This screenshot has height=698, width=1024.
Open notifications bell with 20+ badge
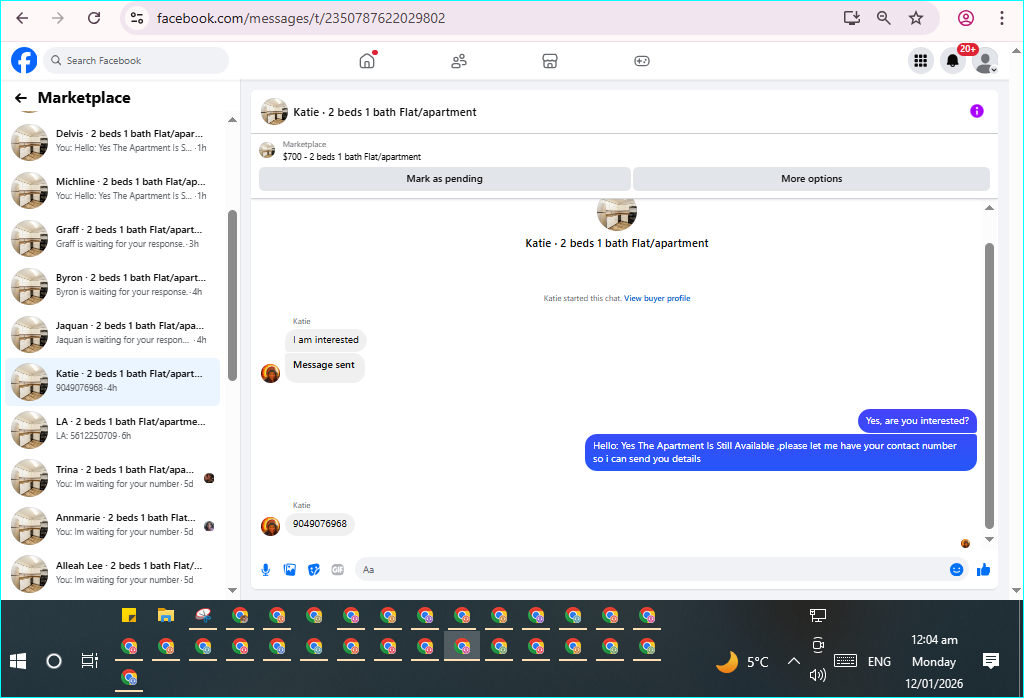pyautogui.click(x=953, y=61)
